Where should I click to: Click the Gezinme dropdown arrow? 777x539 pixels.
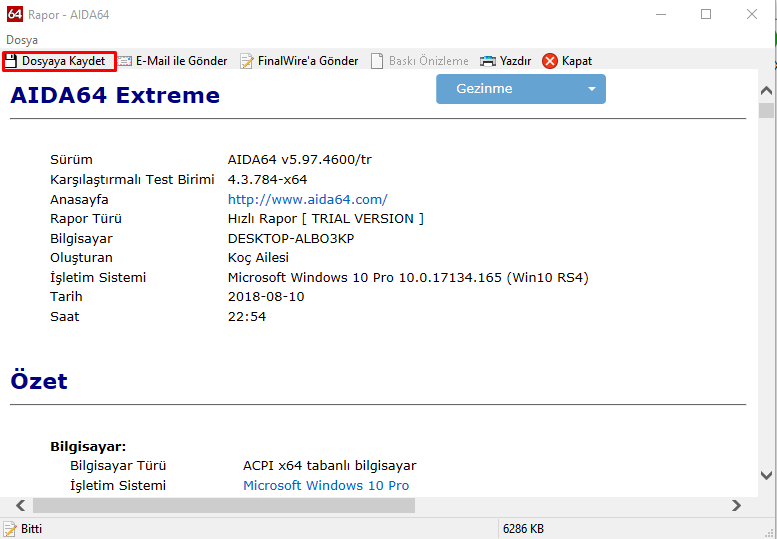591,89
